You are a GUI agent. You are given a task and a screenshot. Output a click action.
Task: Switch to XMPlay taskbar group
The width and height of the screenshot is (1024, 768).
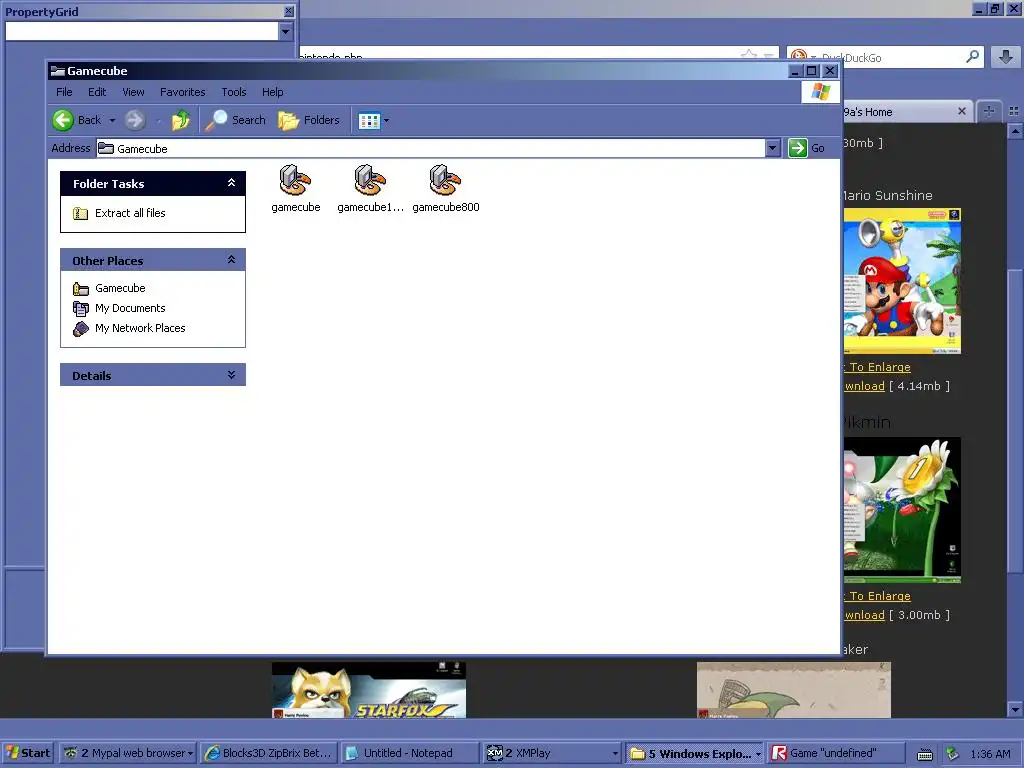(551, 753)
